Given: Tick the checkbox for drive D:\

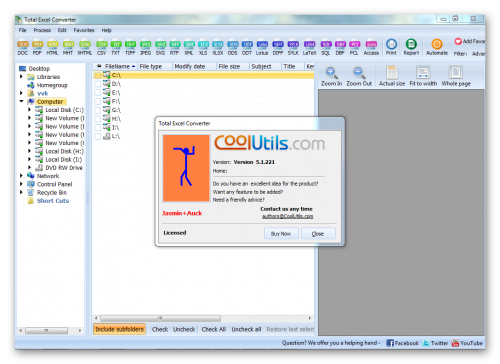Looking at the screenshot, I should coord(98,84).
